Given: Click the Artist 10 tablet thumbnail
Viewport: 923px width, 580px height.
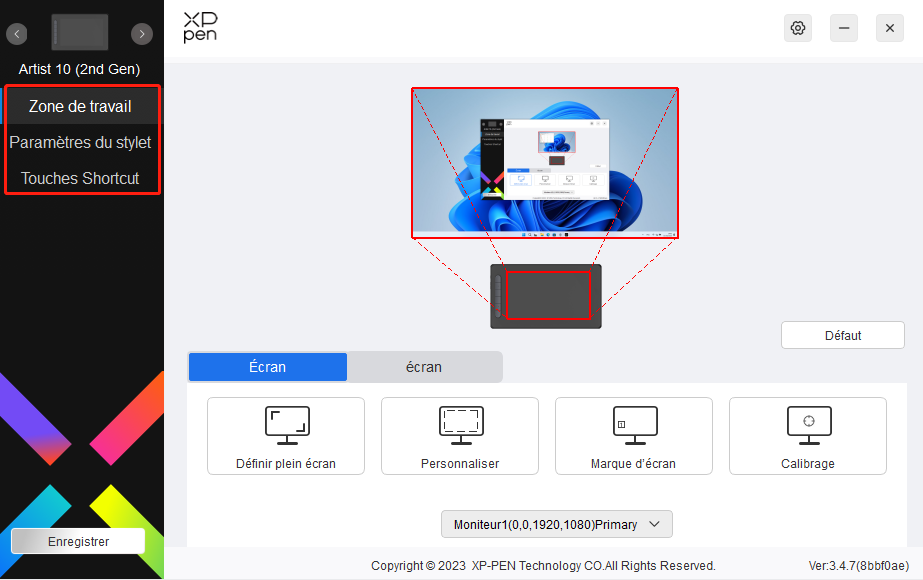Looking at the screenshot, I should [x=80, y=33].
